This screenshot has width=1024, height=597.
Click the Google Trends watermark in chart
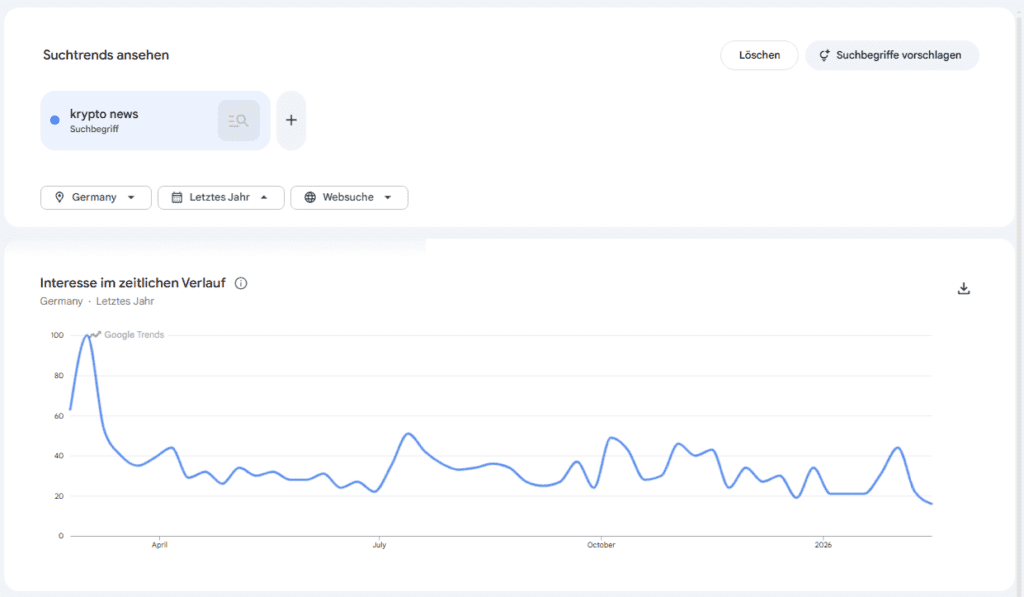(x=133, y=335)
